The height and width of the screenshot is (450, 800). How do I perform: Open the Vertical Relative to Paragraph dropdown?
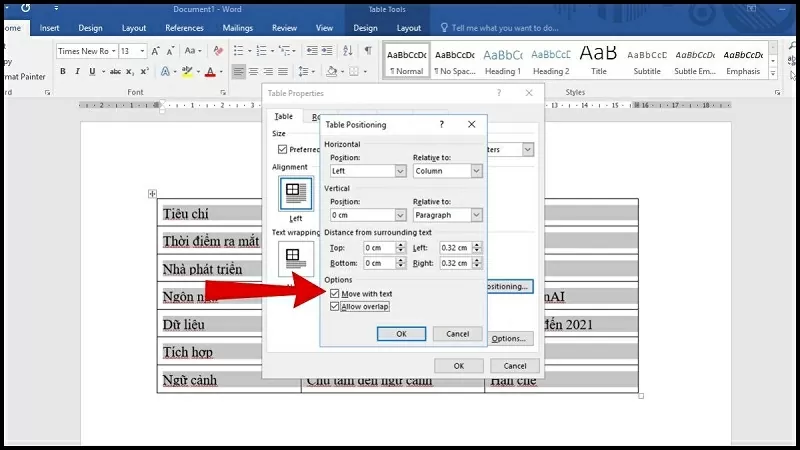(476, 215)
